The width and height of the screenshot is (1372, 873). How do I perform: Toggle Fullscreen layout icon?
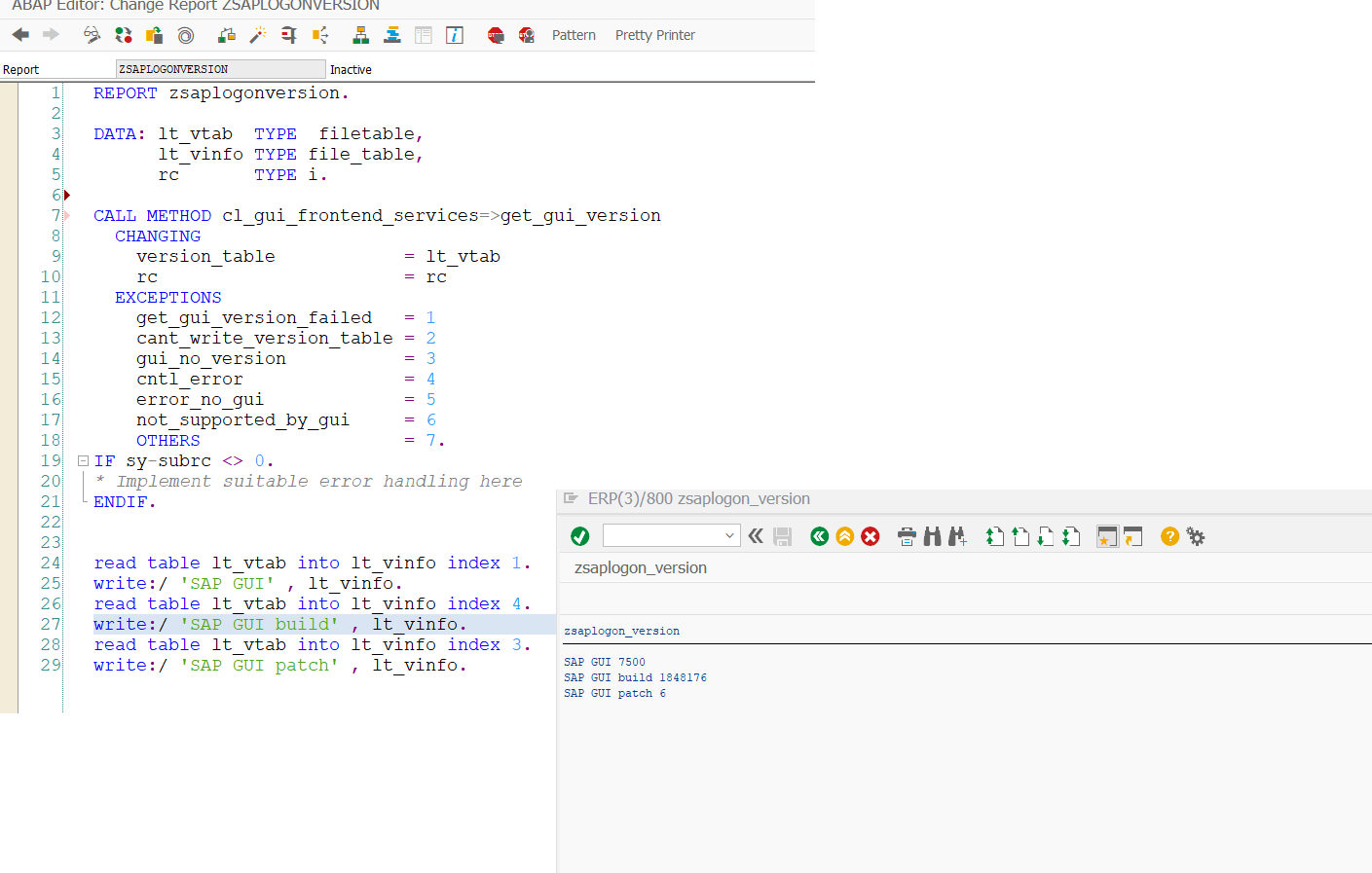point(424,35)
